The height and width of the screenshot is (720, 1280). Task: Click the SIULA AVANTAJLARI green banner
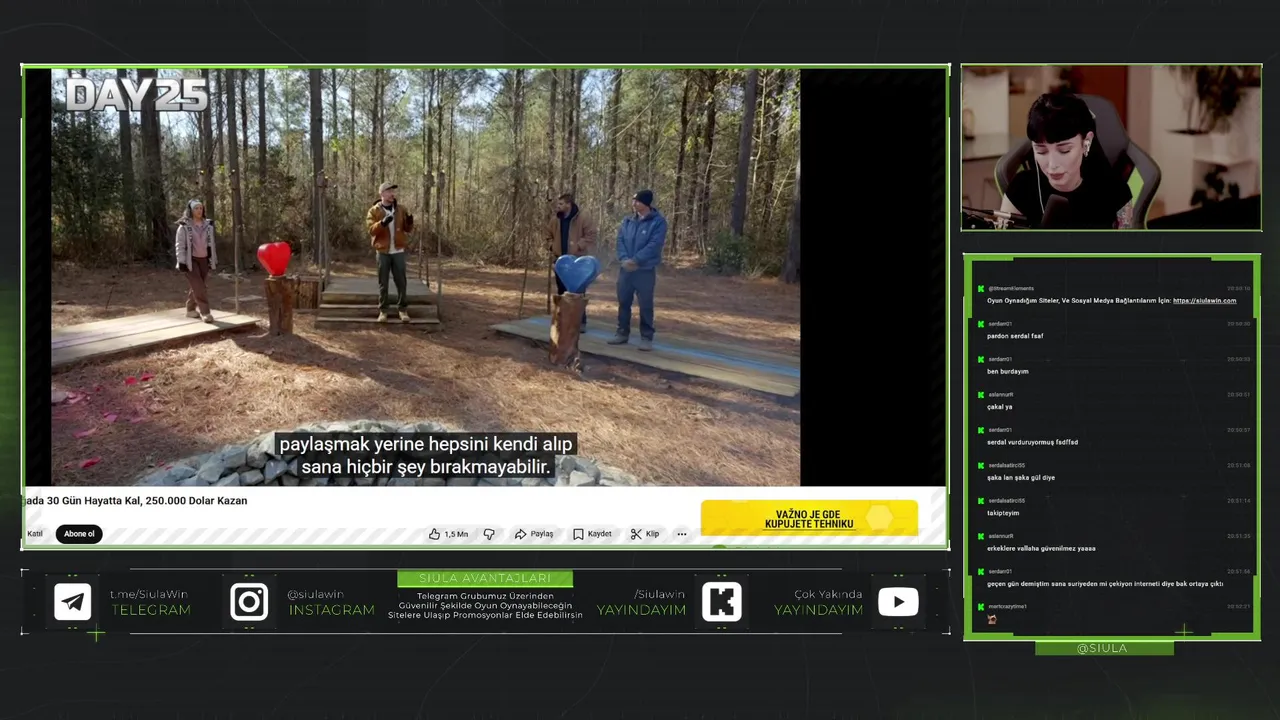click(x=485, y=578)
